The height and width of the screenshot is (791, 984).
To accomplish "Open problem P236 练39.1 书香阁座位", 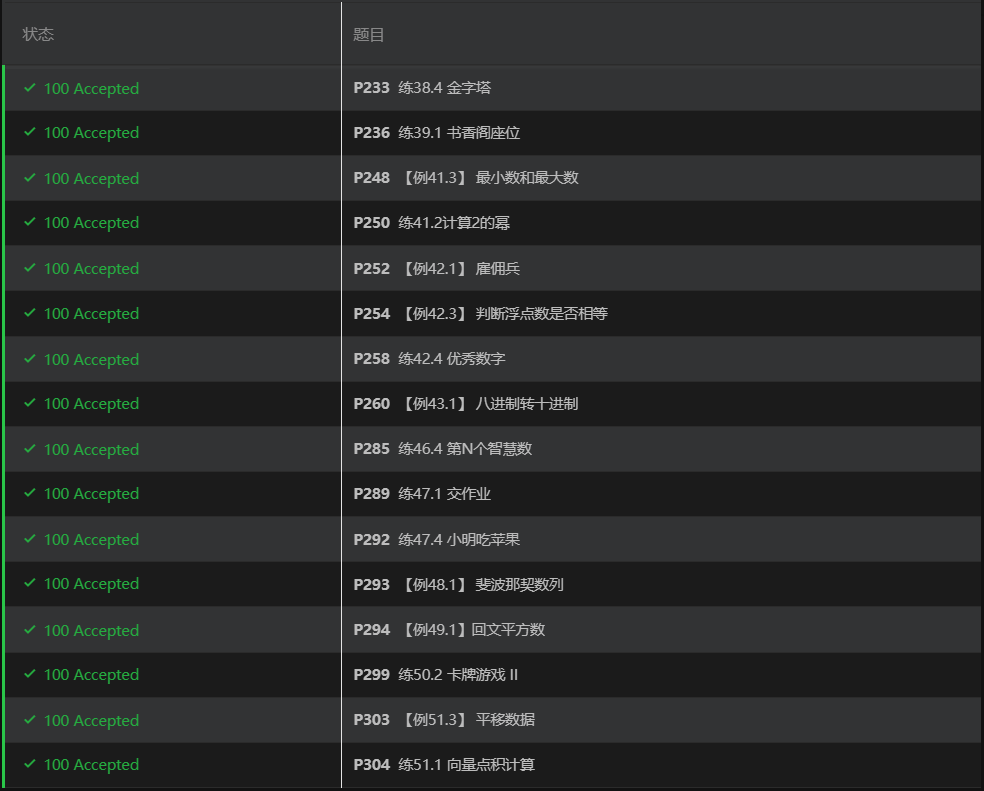I will (x=437, y=133).
